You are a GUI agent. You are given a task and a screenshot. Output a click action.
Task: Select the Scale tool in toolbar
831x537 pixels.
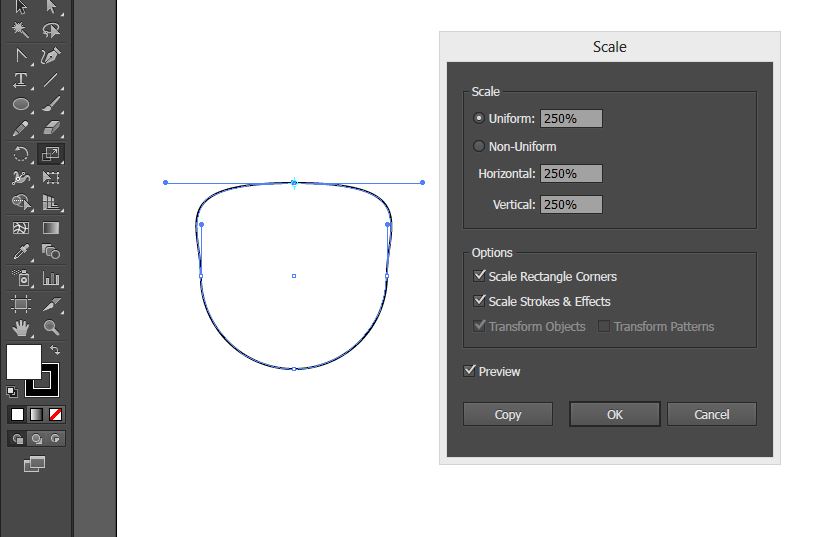click(51, 154)
